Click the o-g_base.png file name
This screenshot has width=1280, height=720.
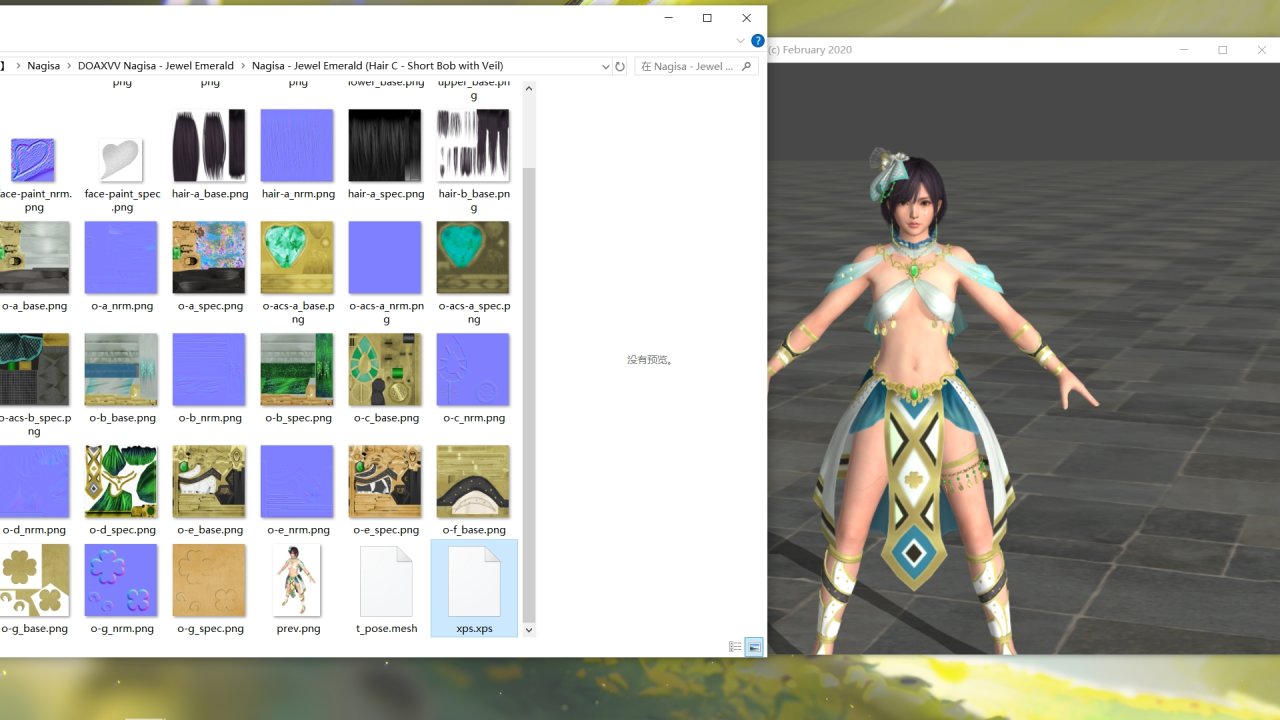[34, 629]
